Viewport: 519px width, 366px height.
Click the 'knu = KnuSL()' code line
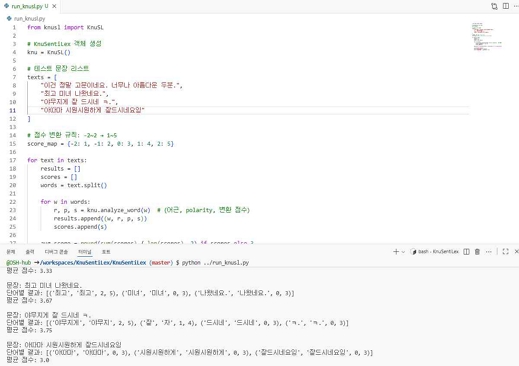click(x=49, y=52)
